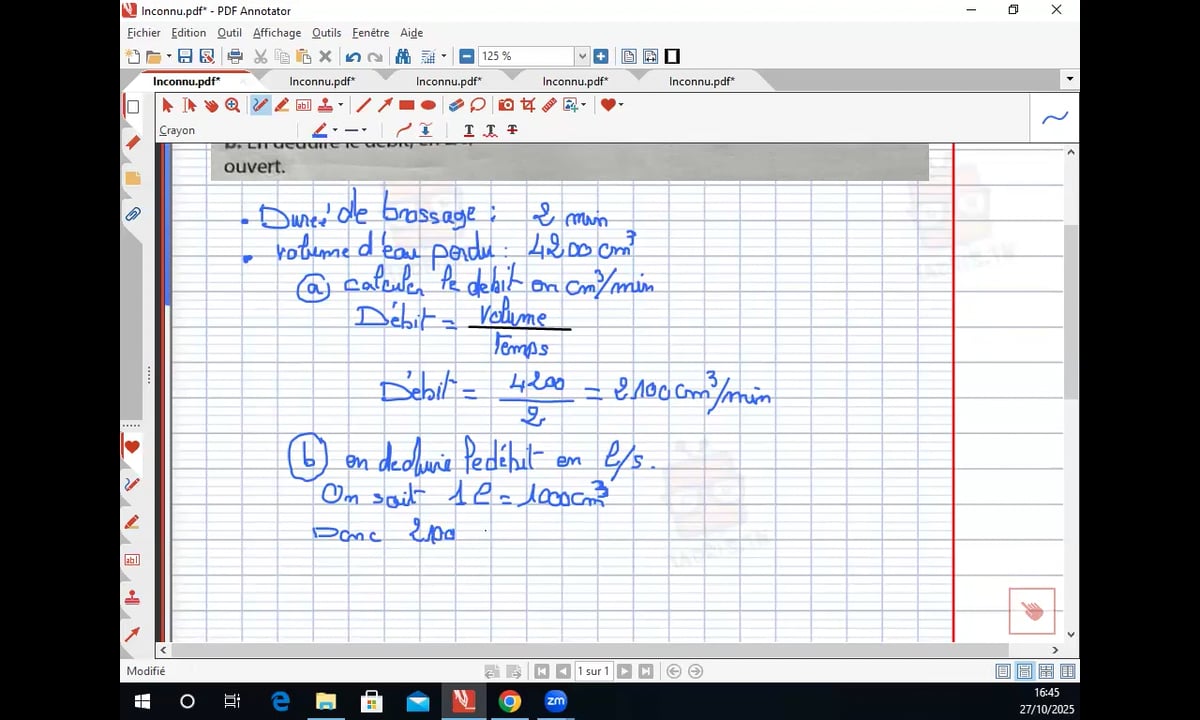
Task: Open Zoom from the Windows taskbar
Action: (556, 701)
